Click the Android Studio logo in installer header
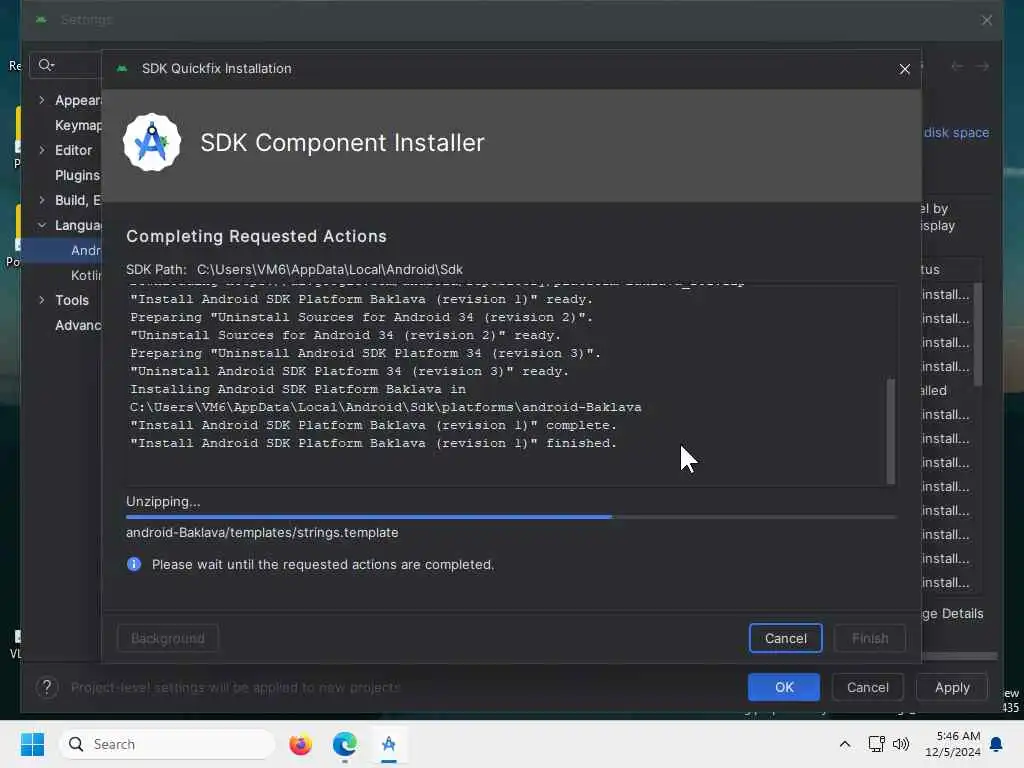Screen dimensions: 1024x768 [x=152, y=142]
